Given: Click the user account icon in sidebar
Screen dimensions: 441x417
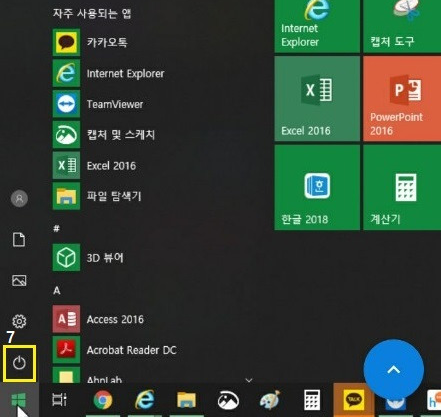Looking at the screenshot, I should (19, 199).
